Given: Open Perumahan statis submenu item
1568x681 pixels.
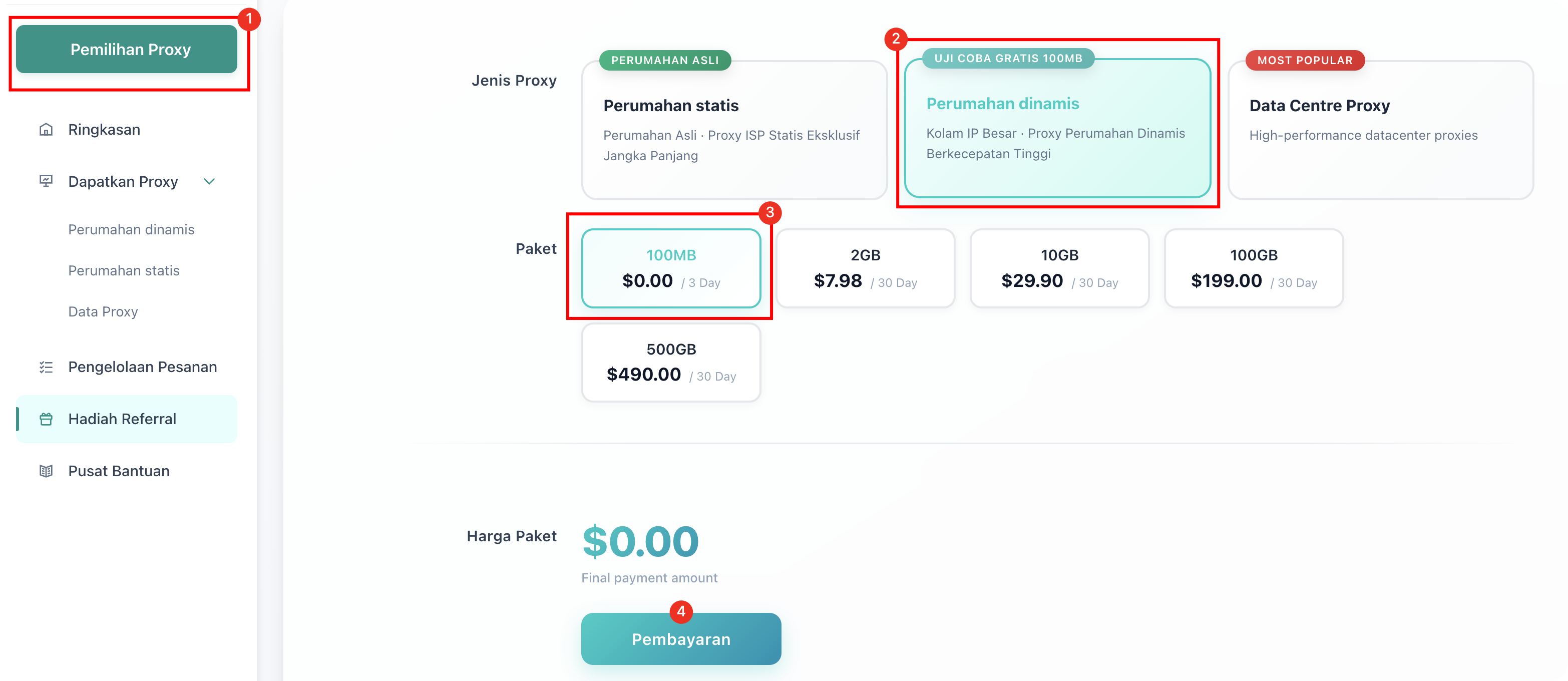Looking at the screenshot, I should coord(124,270).
